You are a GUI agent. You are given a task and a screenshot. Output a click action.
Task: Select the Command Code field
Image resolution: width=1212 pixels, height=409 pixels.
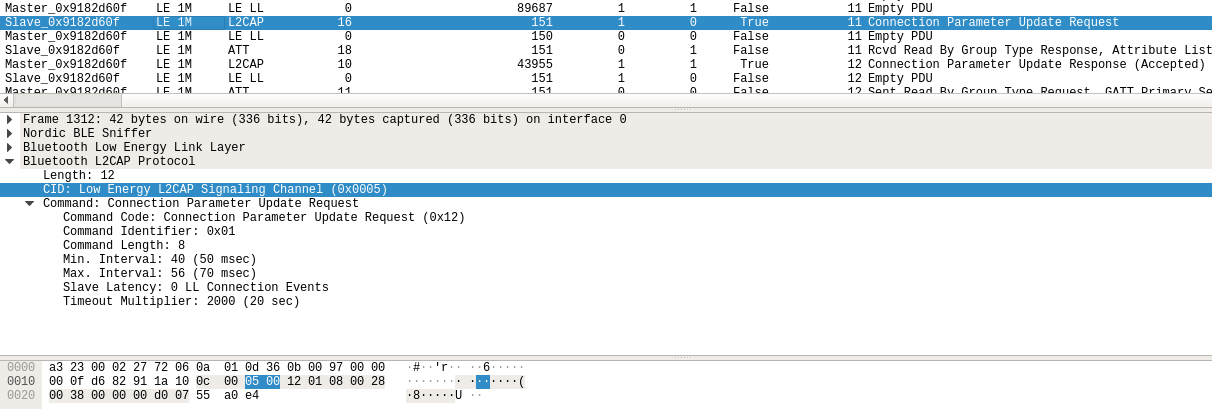point(264,218)
